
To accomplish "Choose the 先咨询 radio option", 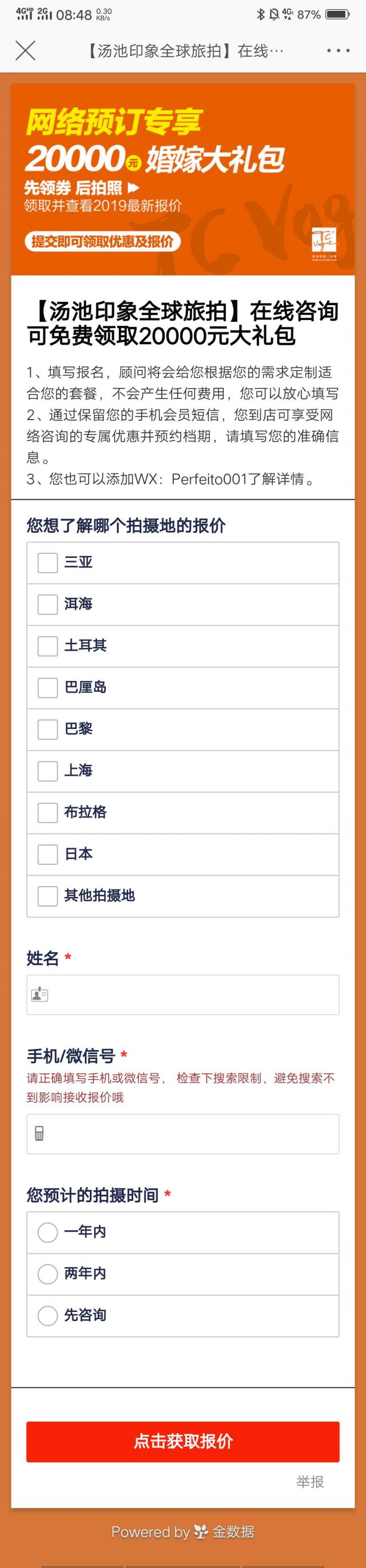I will (x=47, y=1315).
